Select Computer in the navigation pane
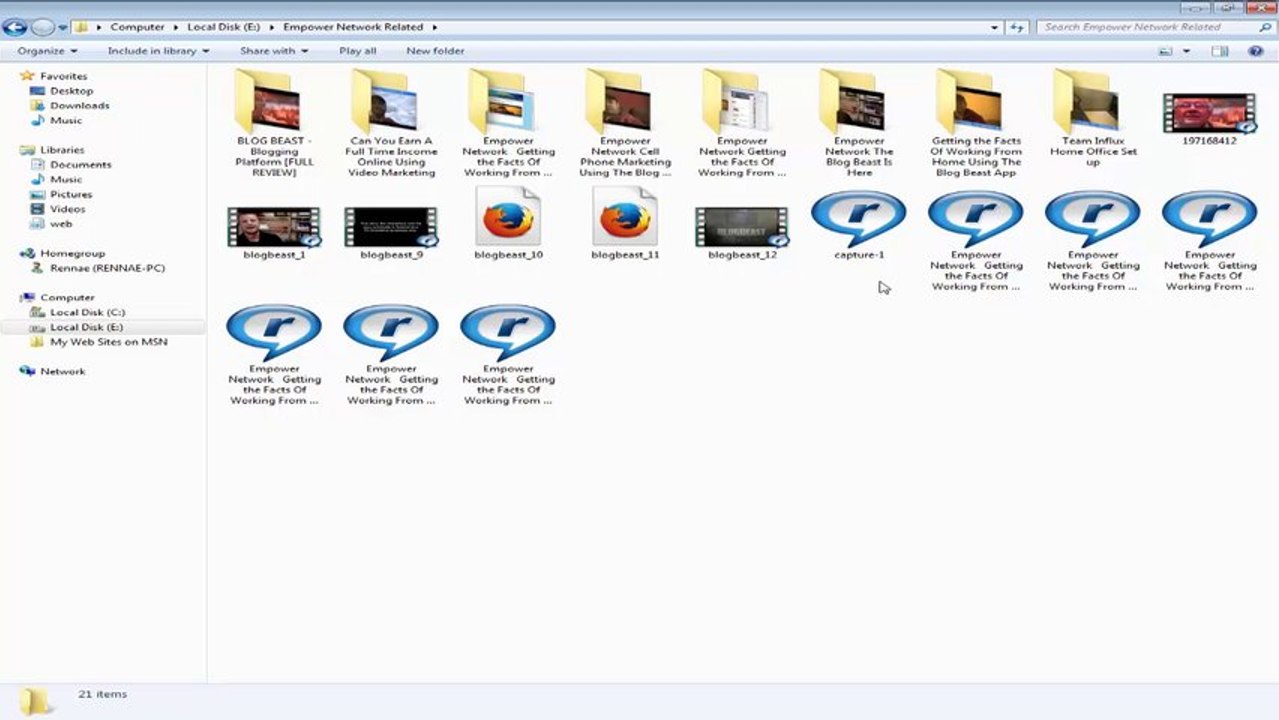This screenshot has width=1279, height=720. (x=67, y=298)
